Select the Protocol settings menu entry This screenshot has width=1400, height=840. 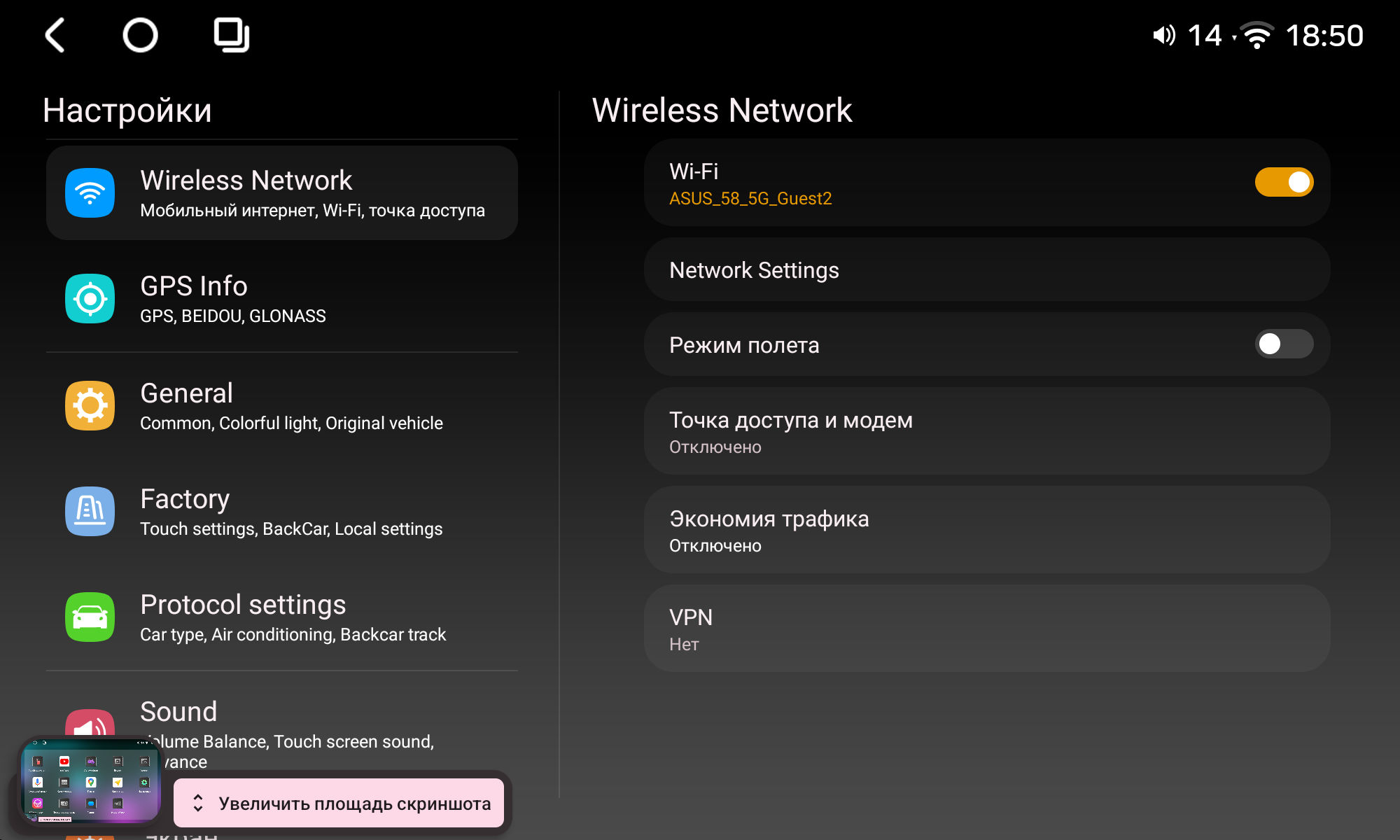pos(281,617)
